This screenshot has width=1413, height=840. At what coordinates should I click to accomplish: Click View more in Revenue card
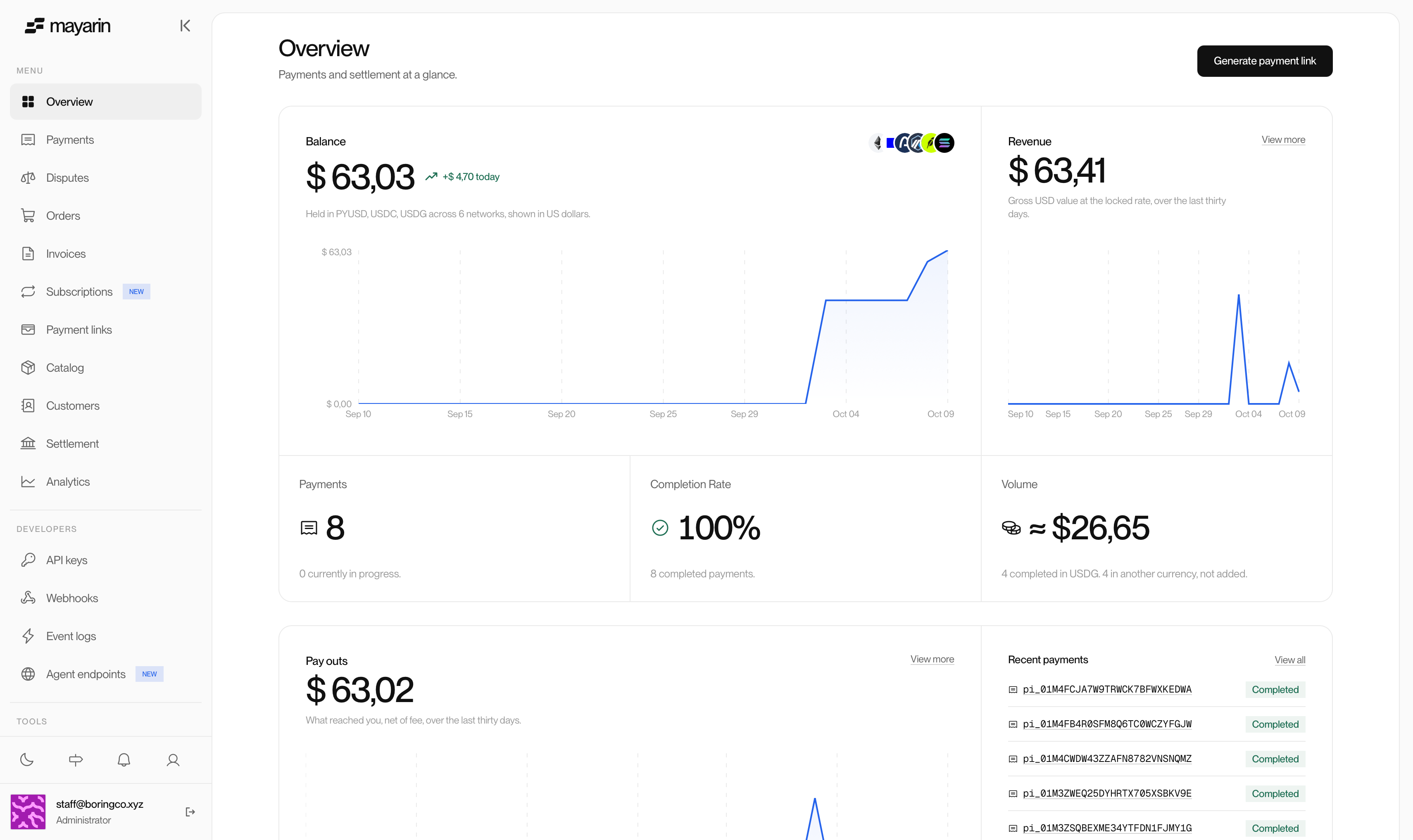point(1283,140)
